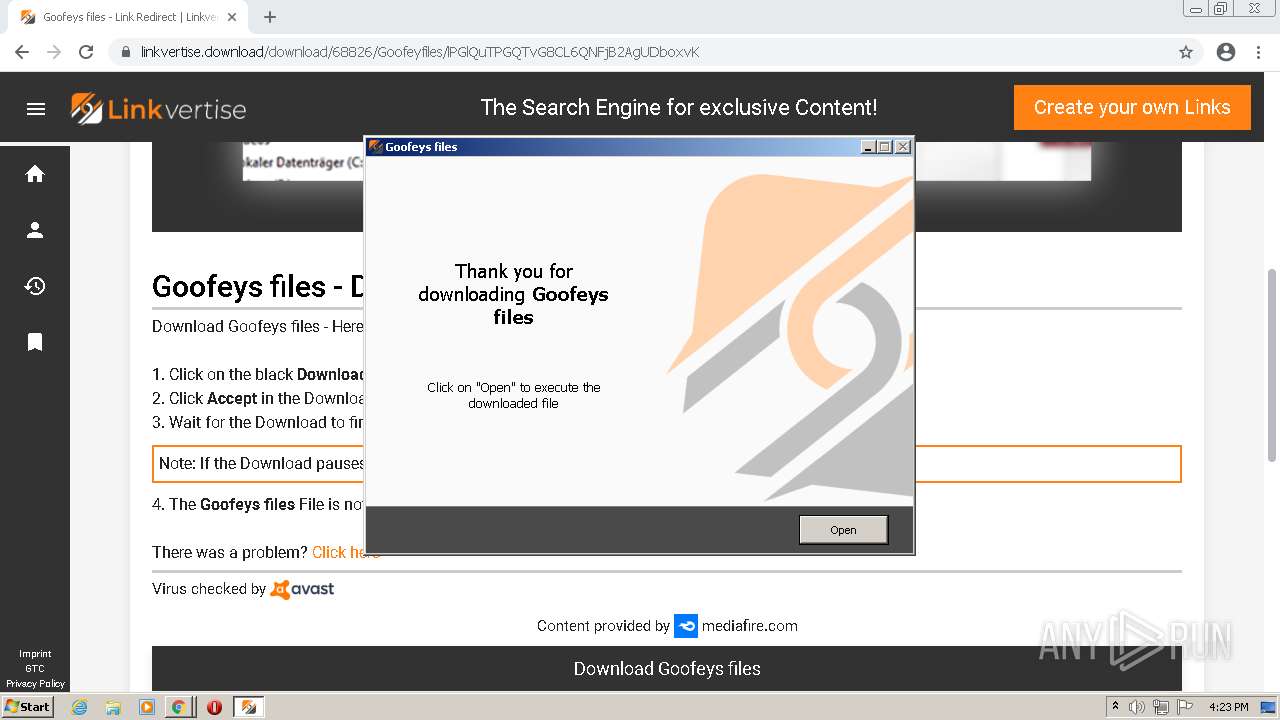Click the Linkvertise logo

coord(158,108)
